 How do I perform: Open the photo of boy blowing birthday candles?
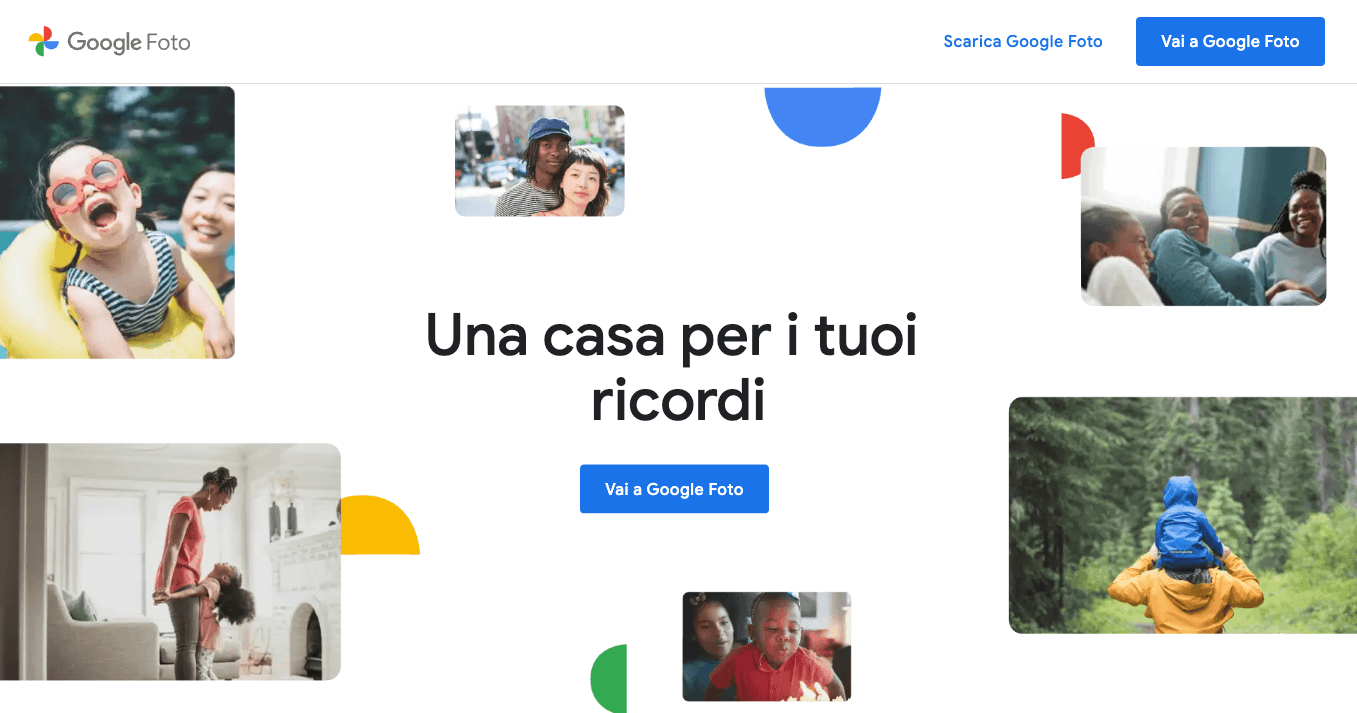point(767,646)
